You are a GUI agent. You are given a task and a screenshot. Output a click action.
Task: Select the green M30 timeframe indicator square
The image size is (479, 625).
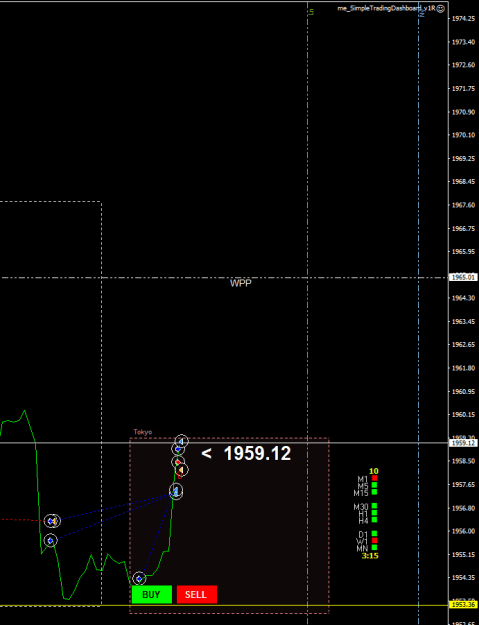374,506
